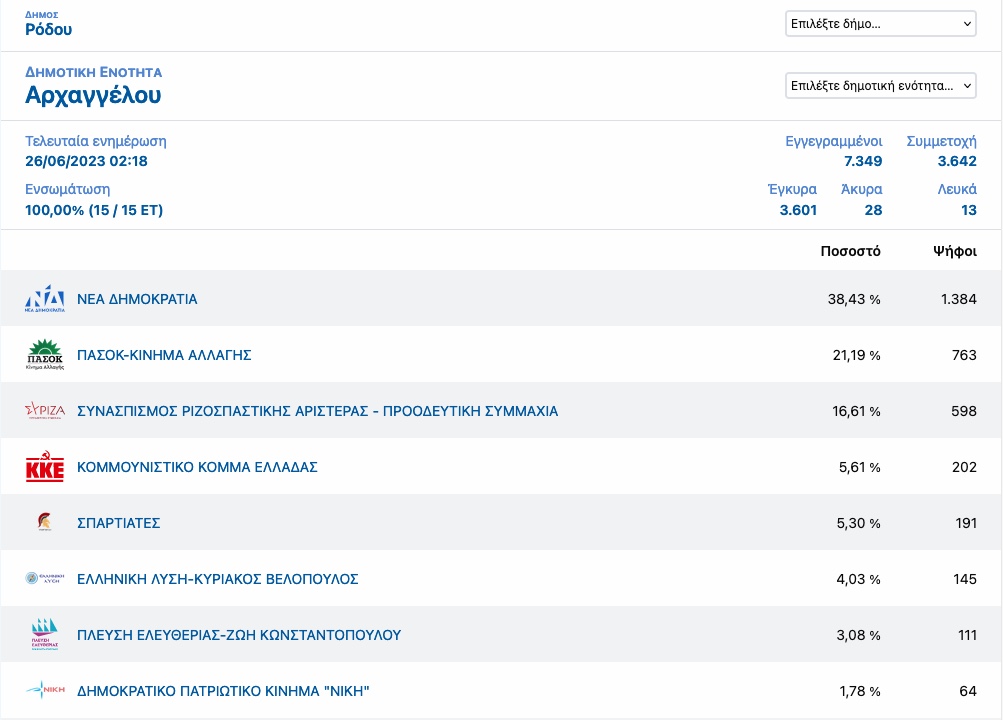This screenshot has height=720, width=1003.
Task: Open the 'Επιλέξτε δημοτική ενότητα...' dropdown
Action: (x=881, y=86)
